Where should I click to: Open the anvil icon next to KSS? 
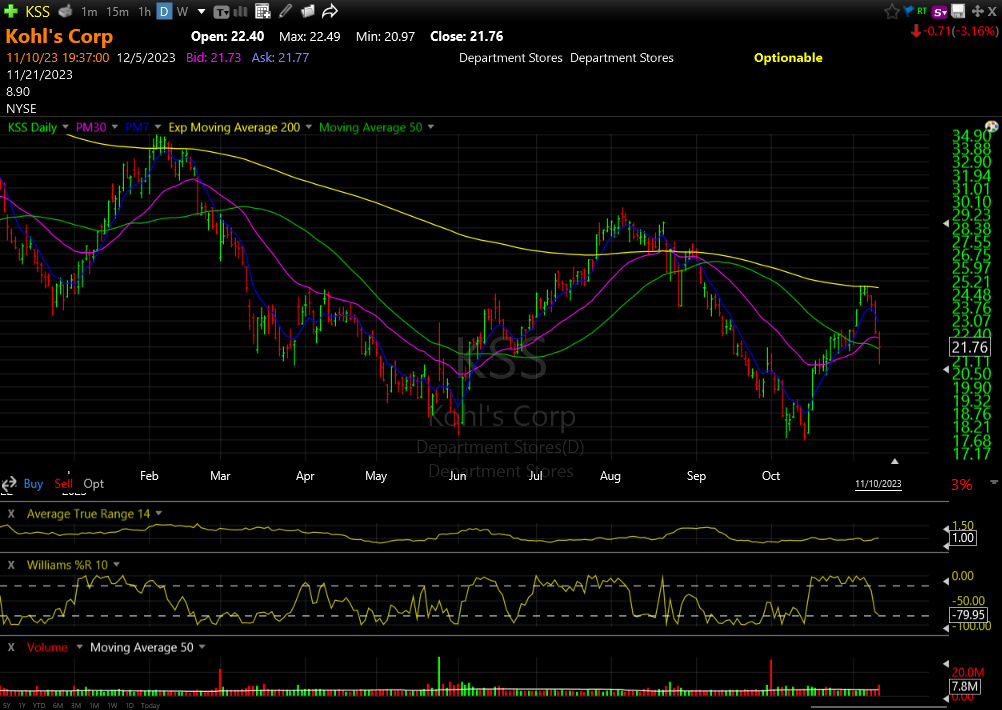[65, 11]
